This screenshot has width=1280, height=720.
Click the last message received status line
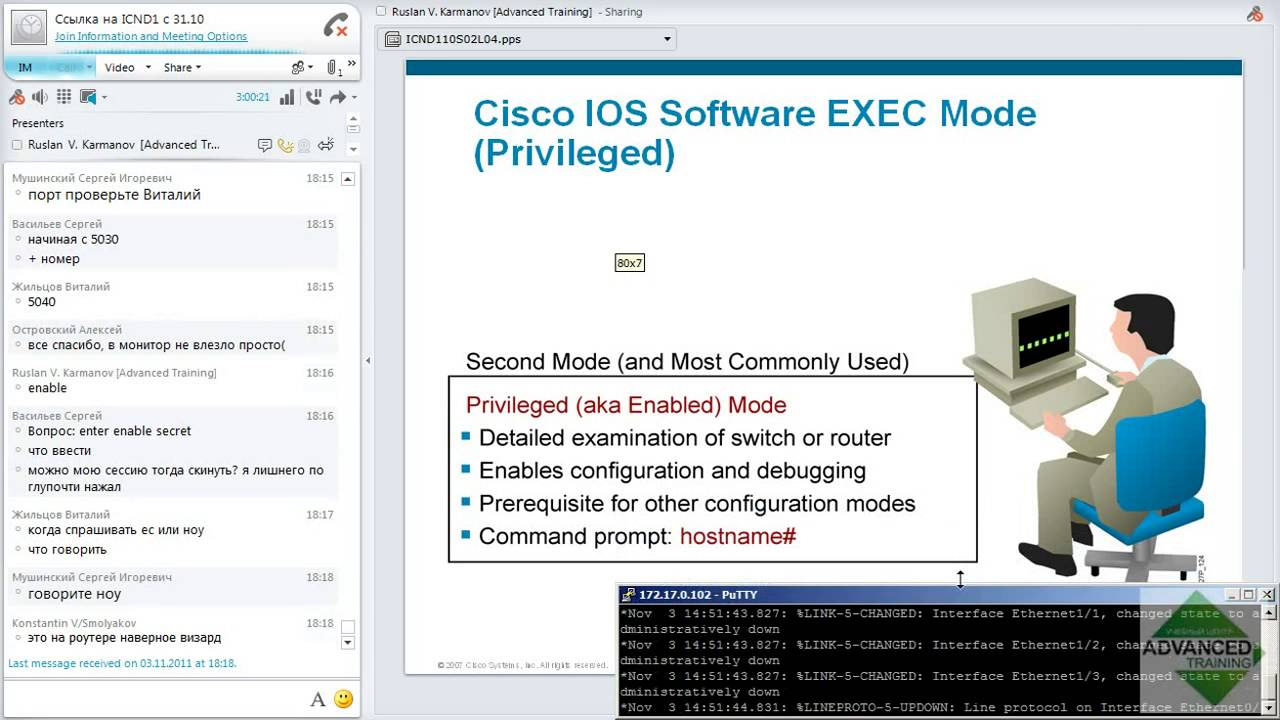(122, 663)
